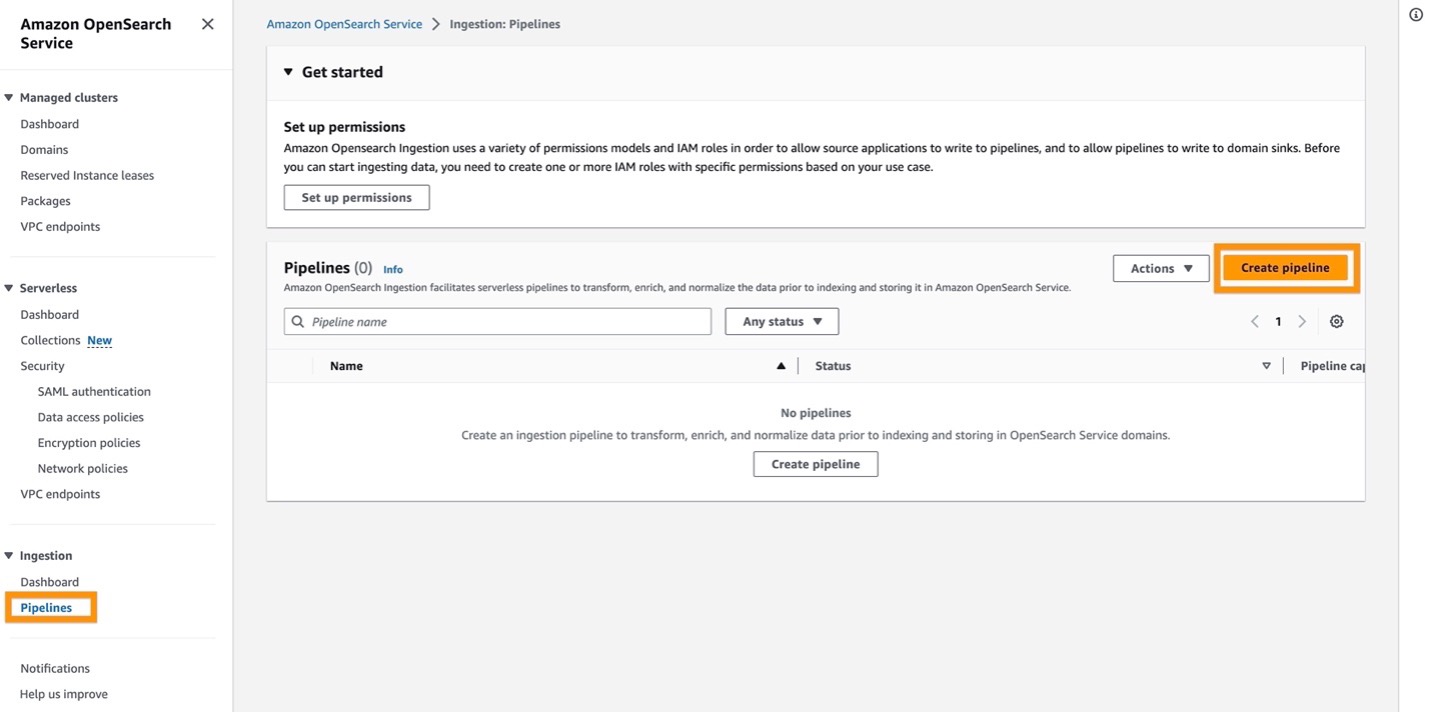
Task: Open Serverless Security section
Action: pyautogui.click(x=42, y=366)
